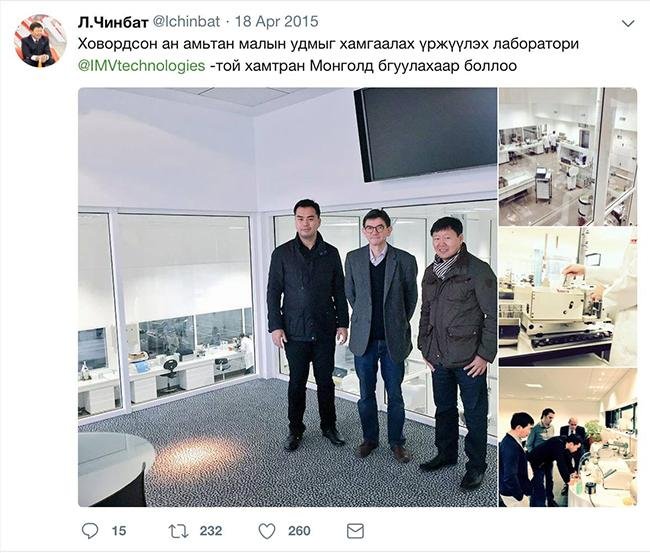Open the 18 Apr 2015 timestamp
650x553 pixels.
277,22
